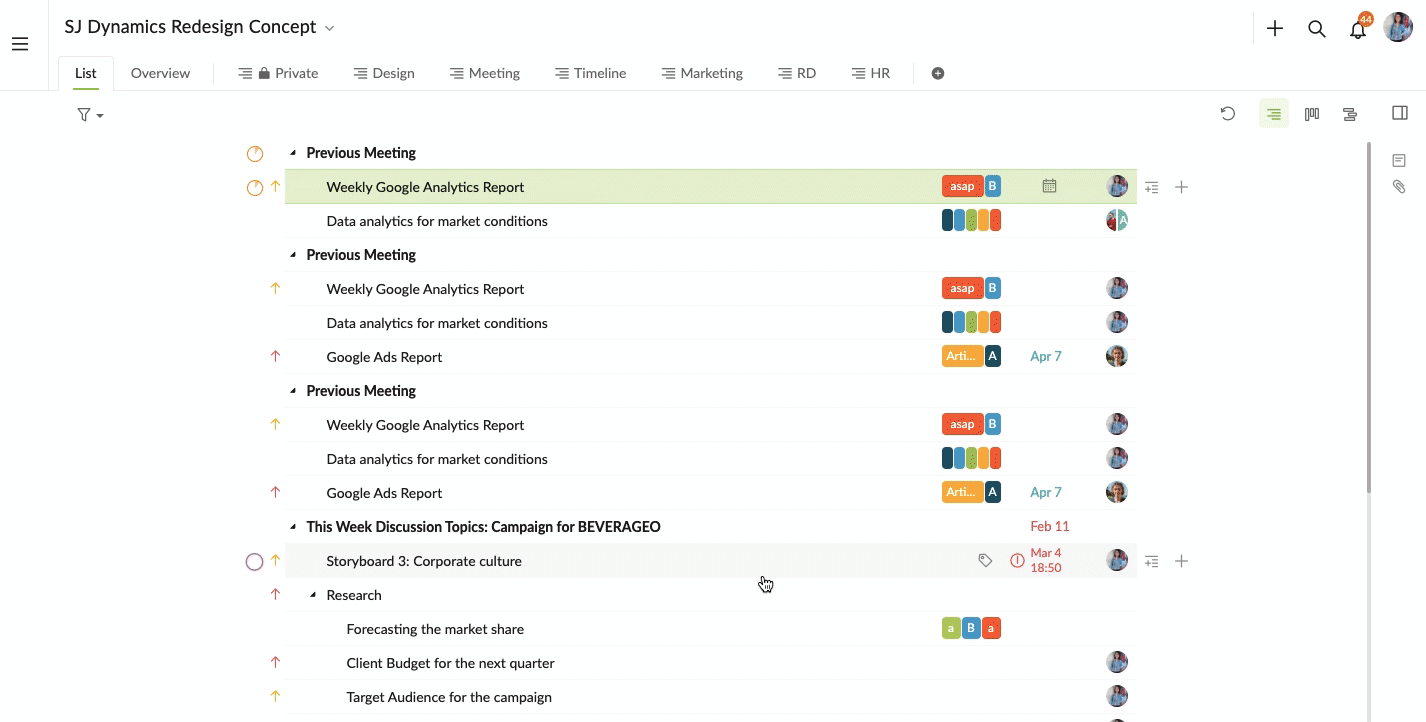
Task: Click priority arrow on highlighted Analytics Report row
Action: click(x=276, y=186)
